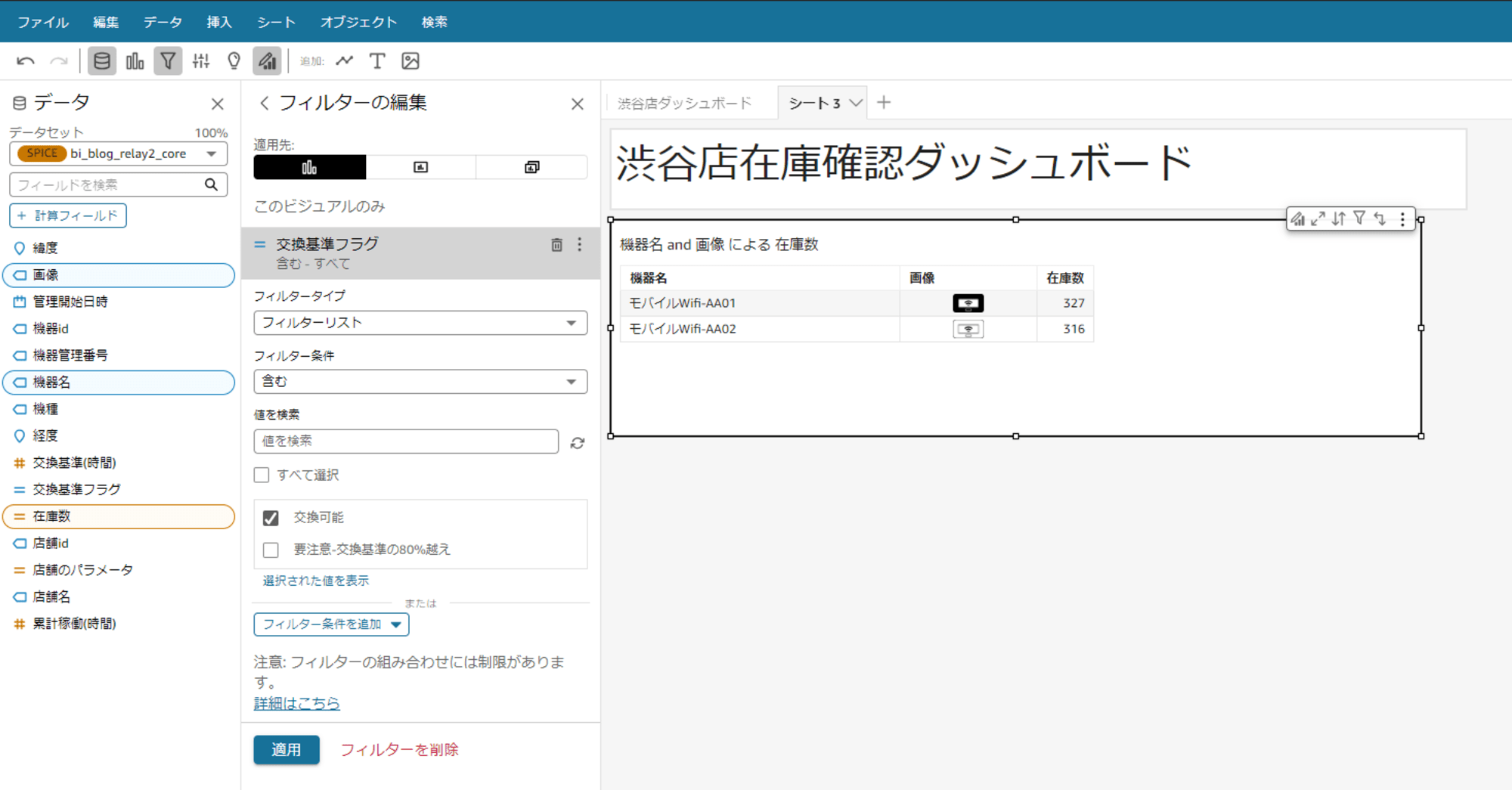Screen dimensions: 1512x790
Task: Open the parameters sliders toolbar icon
Action: click(201, 61)
